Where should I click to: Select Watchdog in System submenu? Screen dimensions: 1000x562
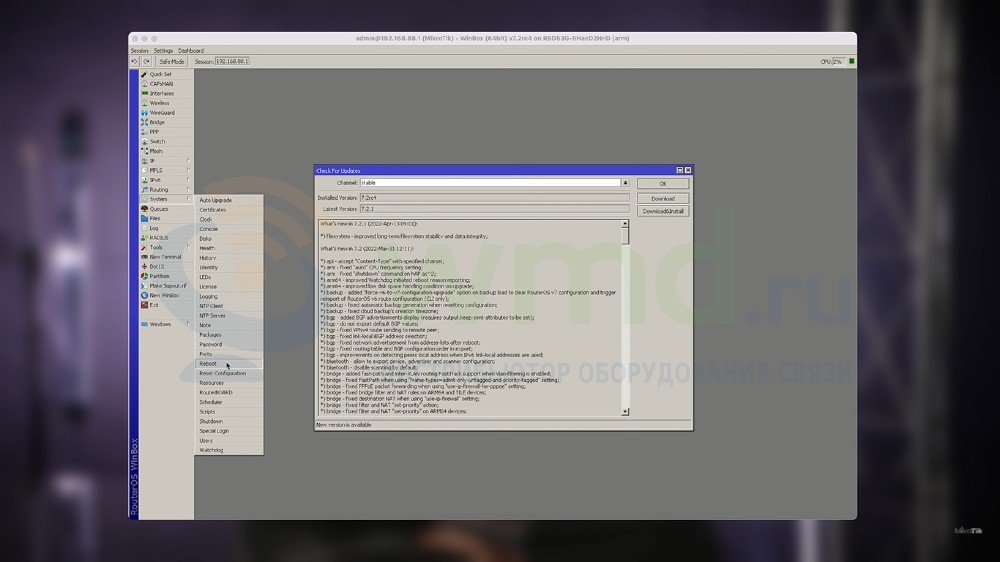228,450
